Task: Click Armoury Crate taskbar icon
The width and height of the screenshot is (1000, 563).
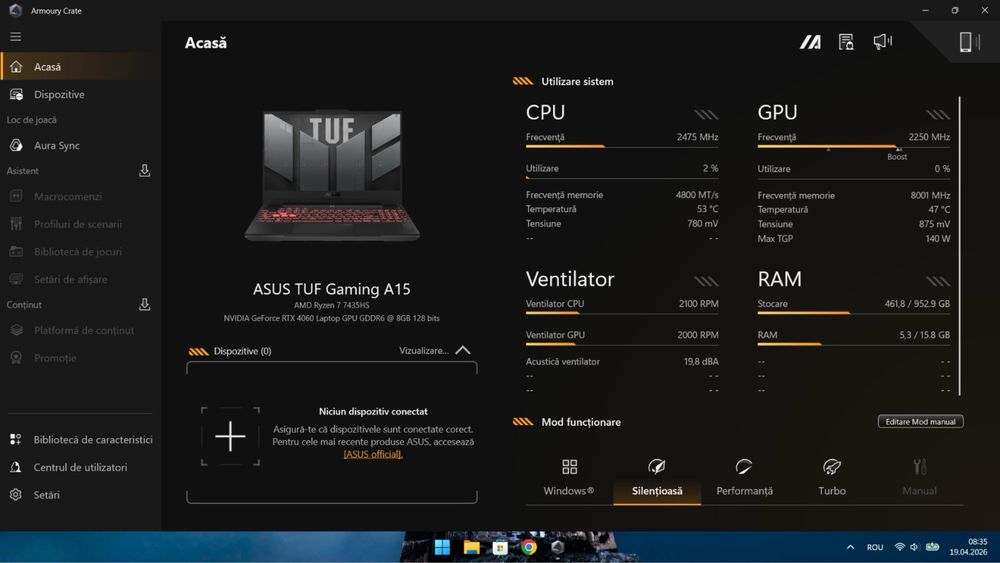Action: pyautogui.click(x=557, y=547)
